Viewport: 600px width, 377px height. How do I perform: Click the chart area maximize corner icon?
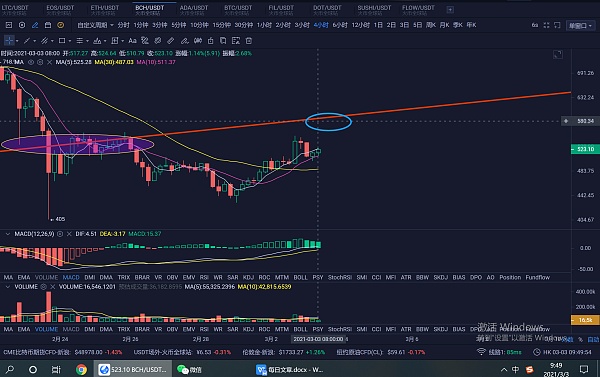558,55
